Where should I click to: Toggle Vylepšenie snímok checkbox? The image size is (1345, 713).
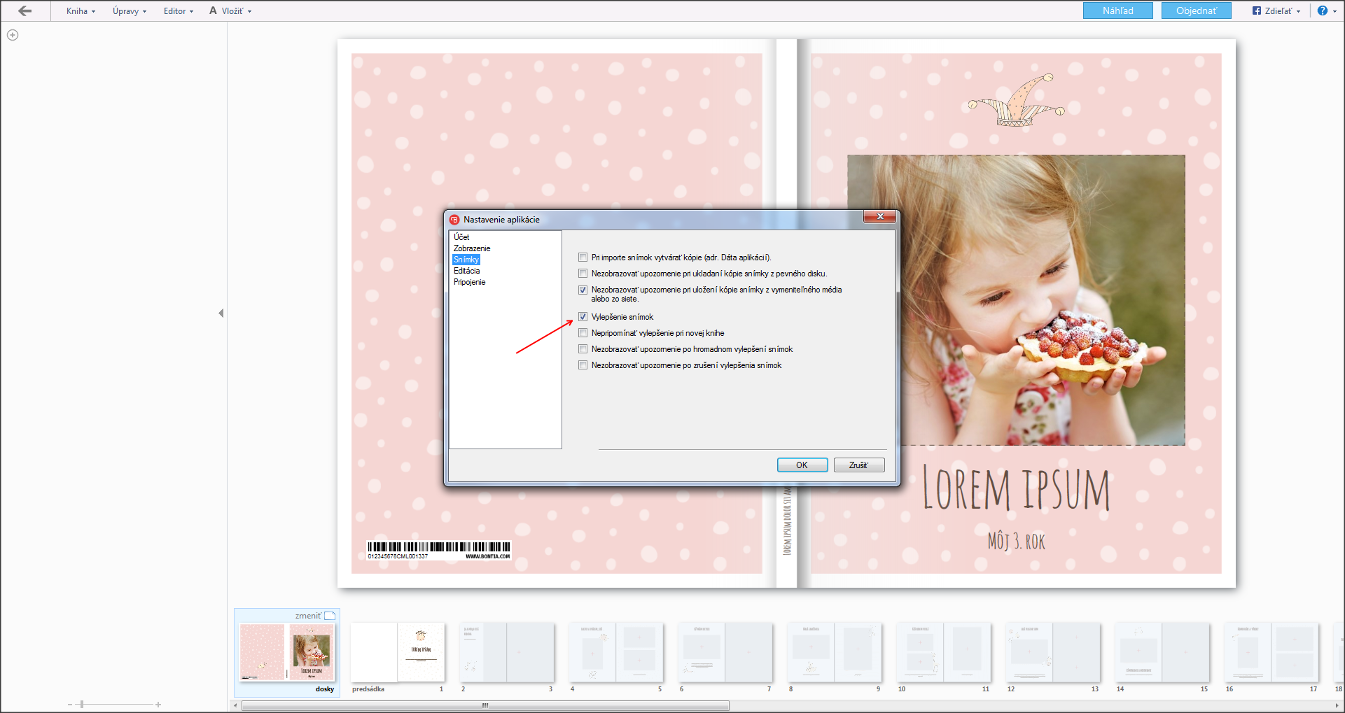tap(583, 317)
